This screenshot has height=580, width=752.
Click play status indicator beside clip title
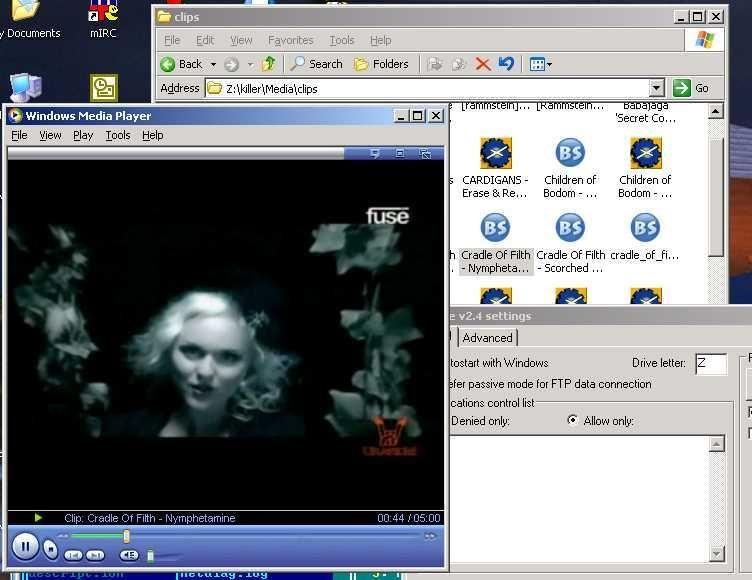pyautogui.click(x=38, y=518)
